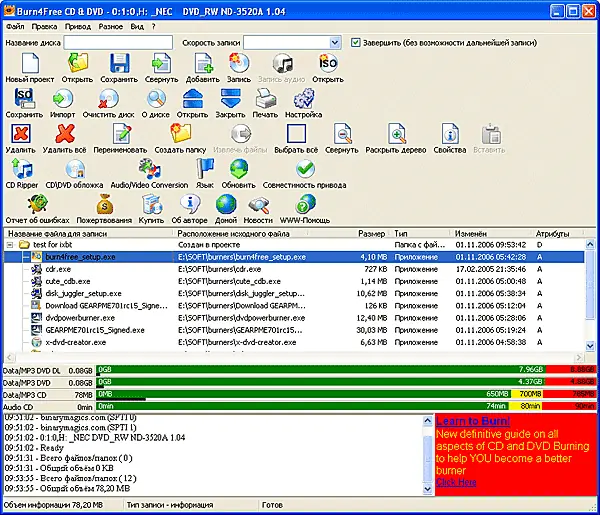Viewport: 600px width, 515px height.
Task: Click the Пожертвования money bag icon
Action: 104,204
